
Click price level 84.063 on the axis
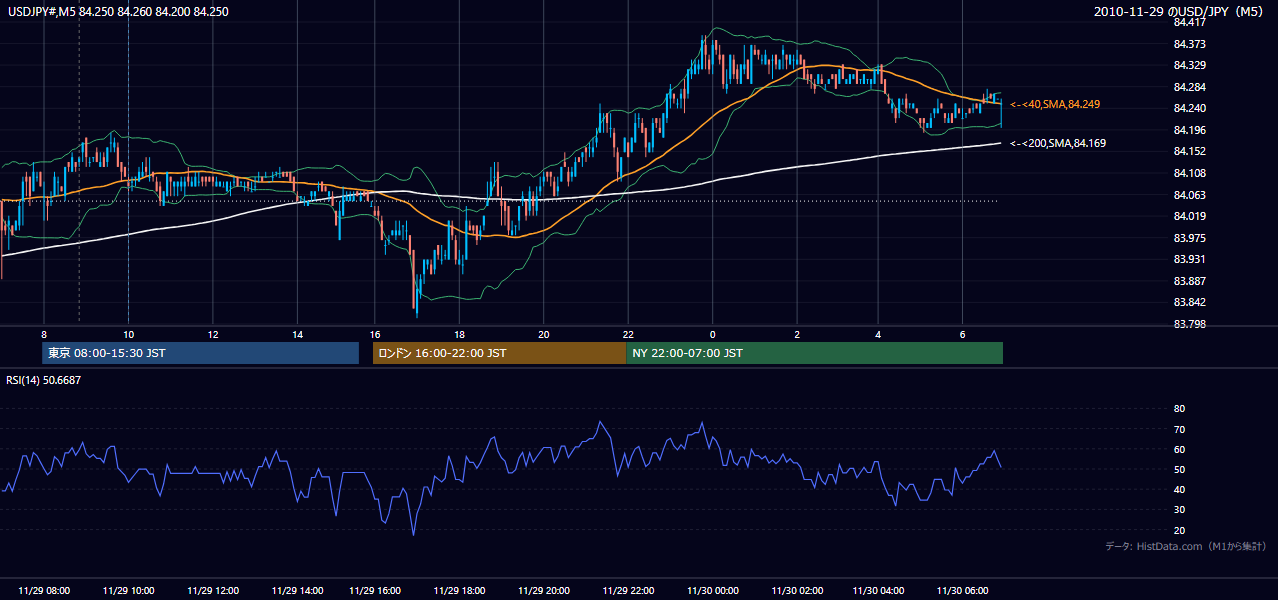click(x=1188, y=195)
